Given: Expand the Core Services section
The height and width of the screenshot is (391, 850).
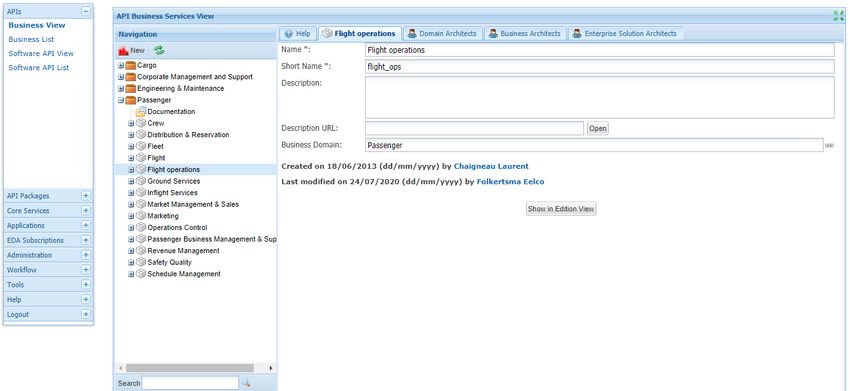Looking at the screenshot, I should point(86,210).
